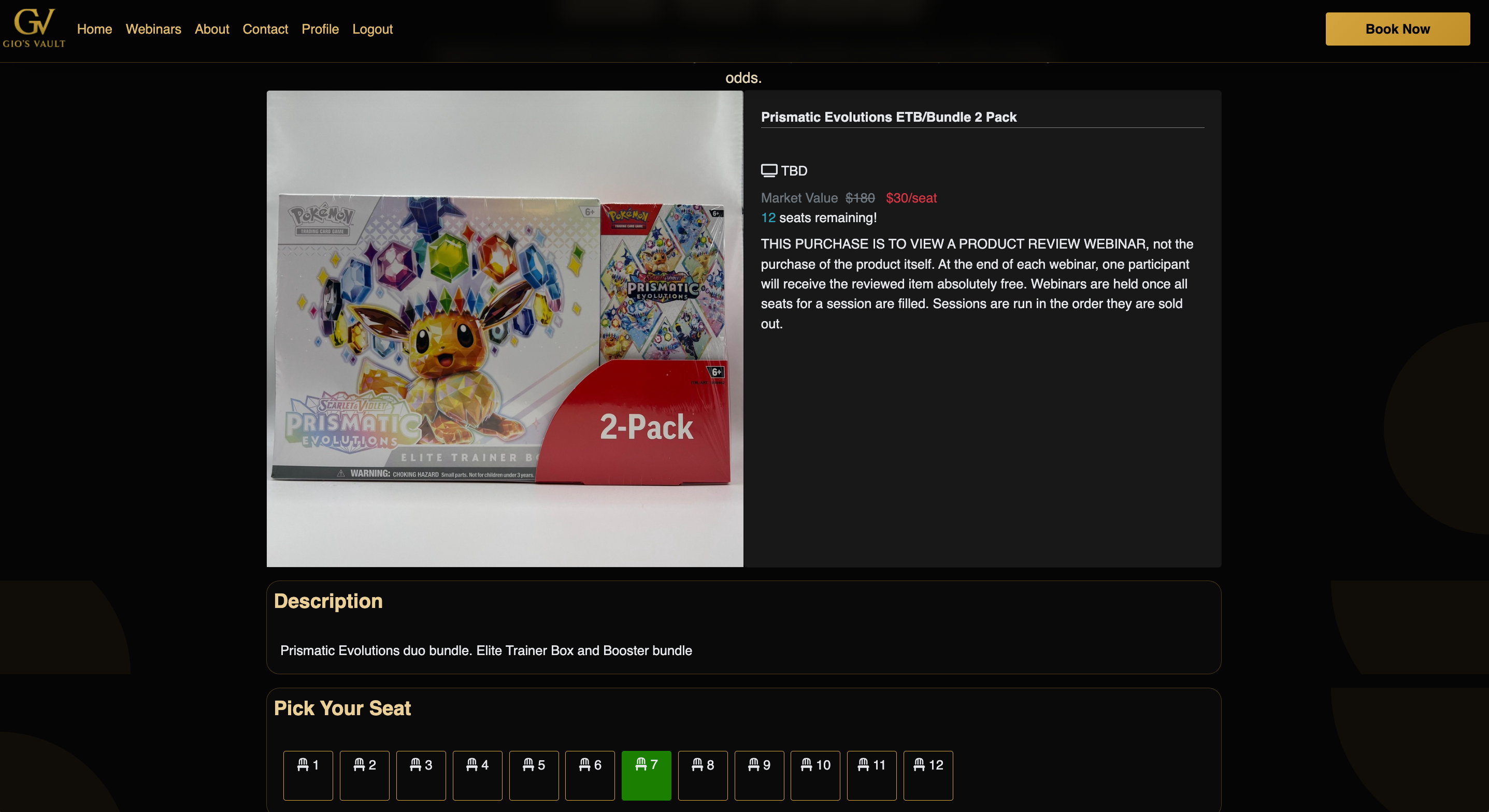Click the Prismatic Evolutions product image
Image resolution: width=1489 pixels, height=812 pixels.
click(x=504, y=328)
